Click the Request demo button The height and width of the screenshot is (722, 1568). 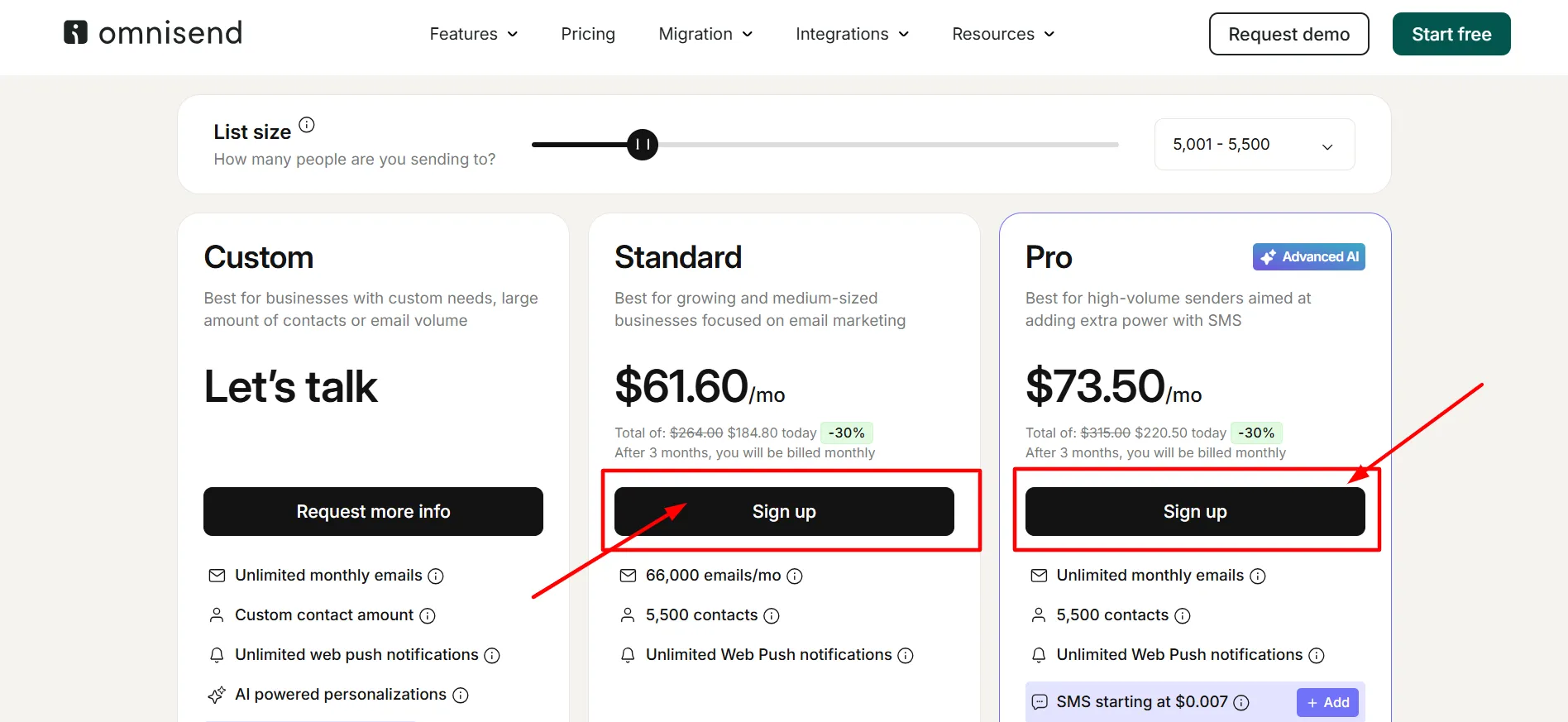click(1288, 34)
